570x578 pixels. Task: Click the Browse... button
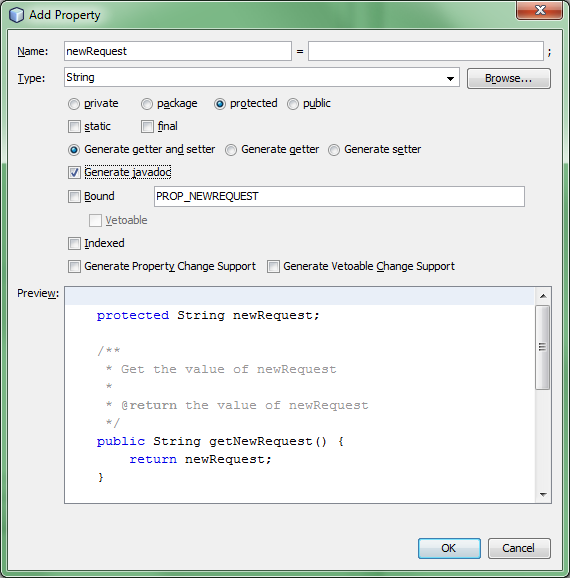click(509, 78)
